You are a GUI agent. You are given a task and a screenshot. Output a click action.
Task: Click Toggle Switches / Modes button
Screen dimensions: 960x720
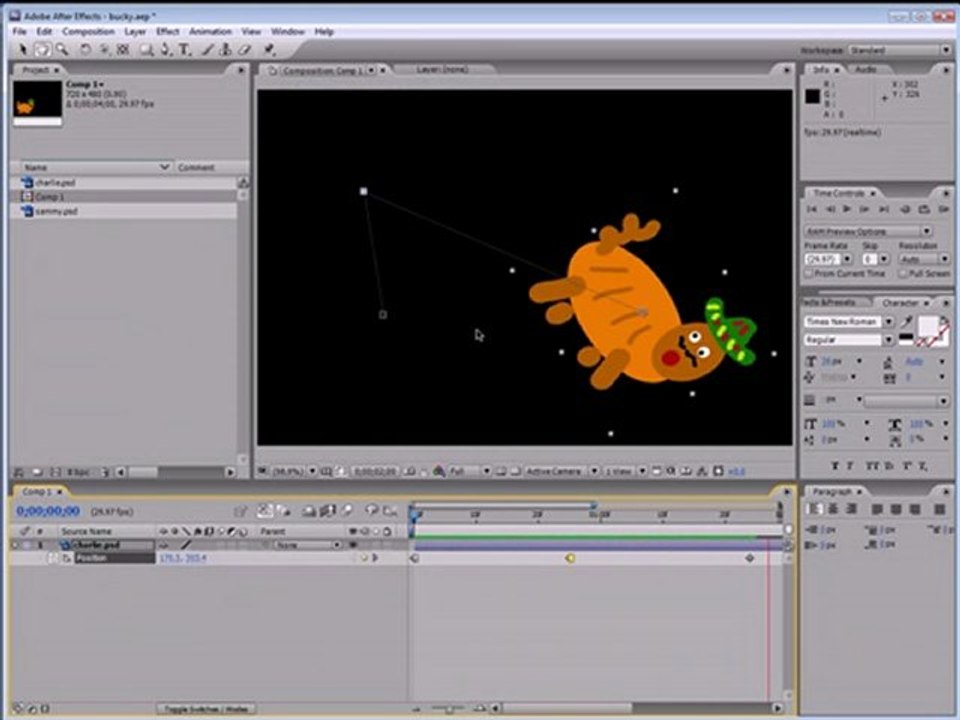pos(206,708)
